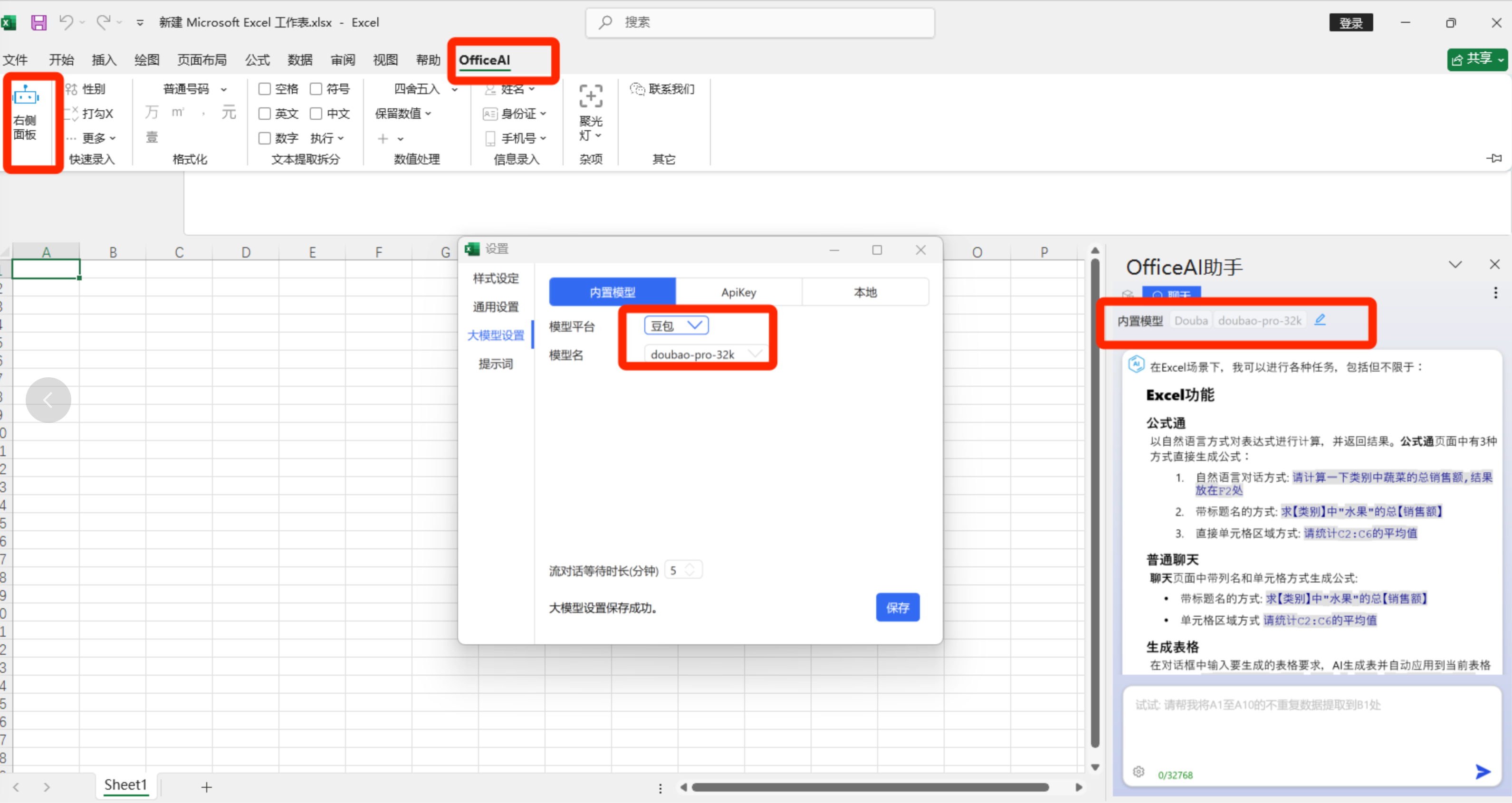Click the undo arrow in title bar
Viewport: 1512px width, 803px height.
[66, 22]
